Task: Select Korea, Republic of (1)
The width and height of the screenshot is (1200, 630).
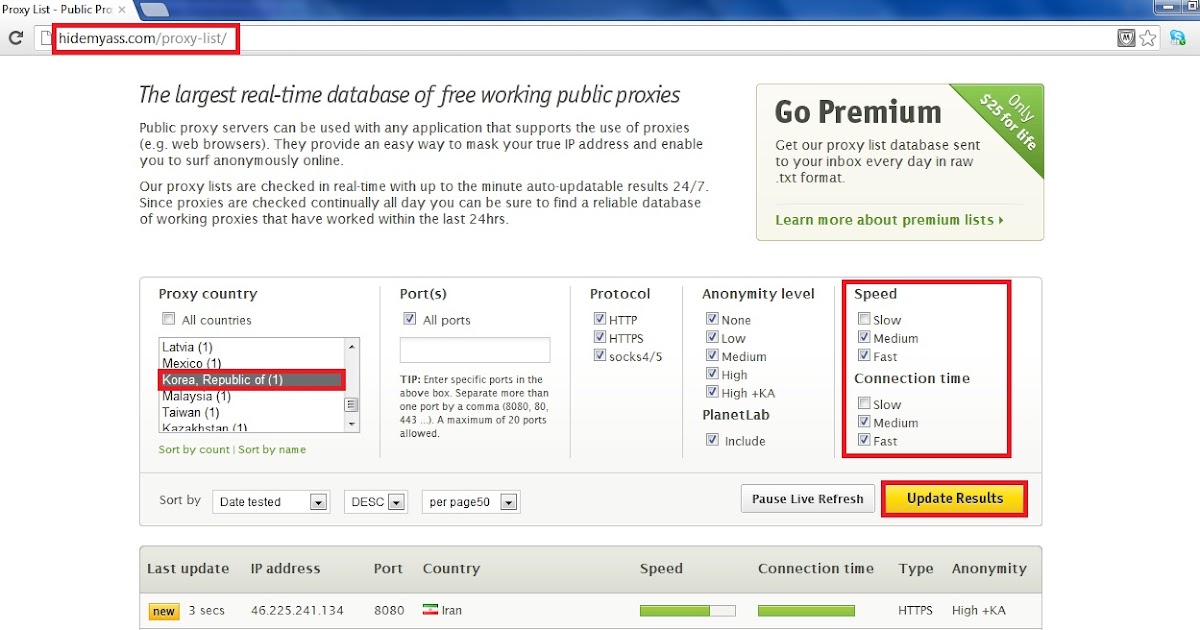Action: coord(251,380)
